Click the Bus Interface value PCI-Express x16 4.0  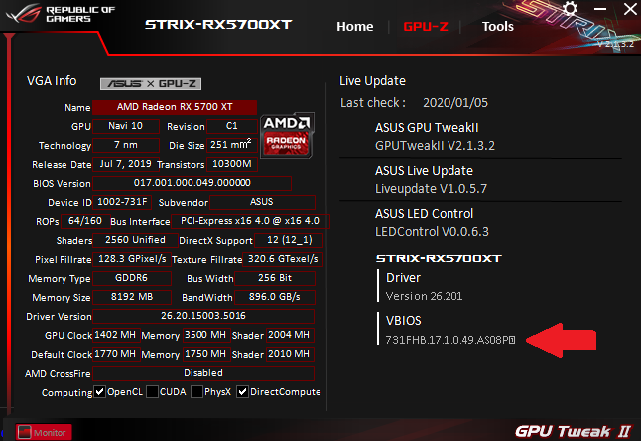click(250, 221)
